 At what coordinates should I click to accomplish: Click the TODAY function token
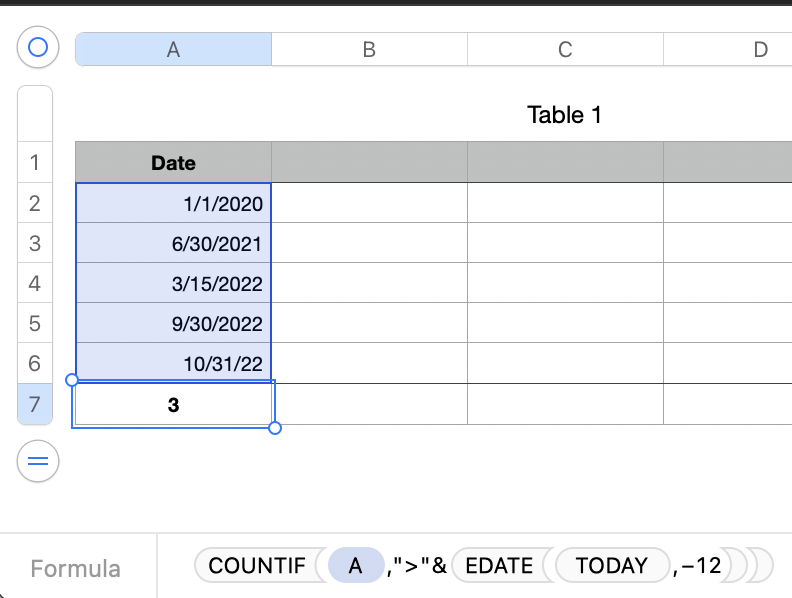612,566
